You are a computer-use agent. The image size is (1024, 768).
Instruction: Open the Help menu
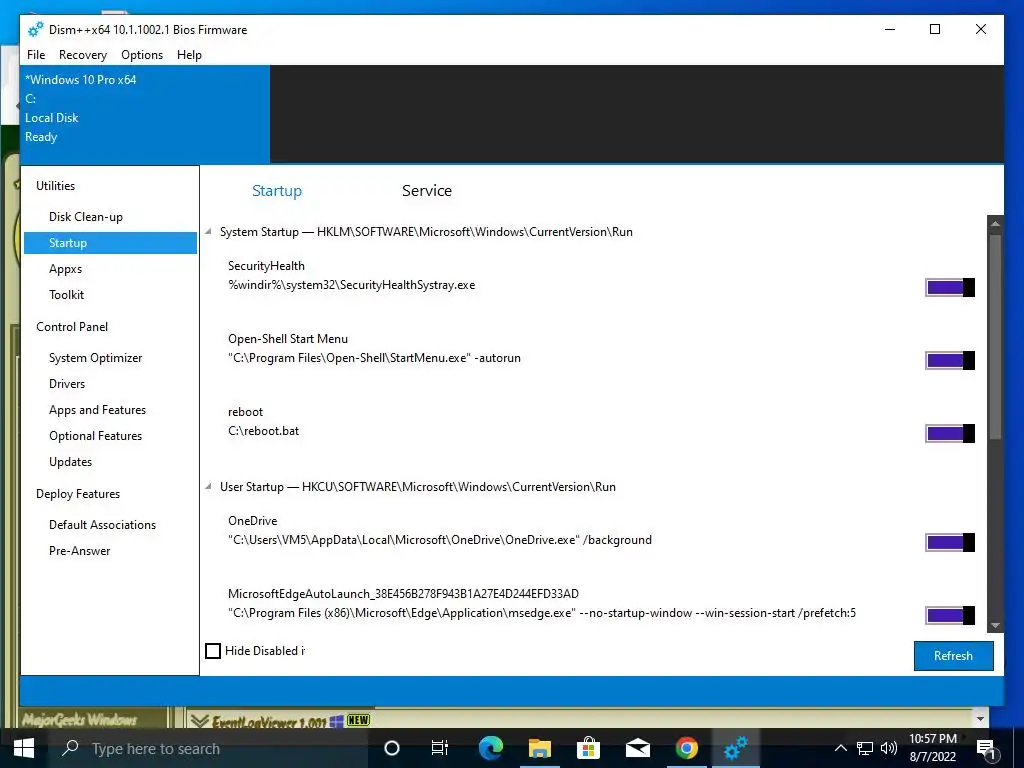coord(189,55)
